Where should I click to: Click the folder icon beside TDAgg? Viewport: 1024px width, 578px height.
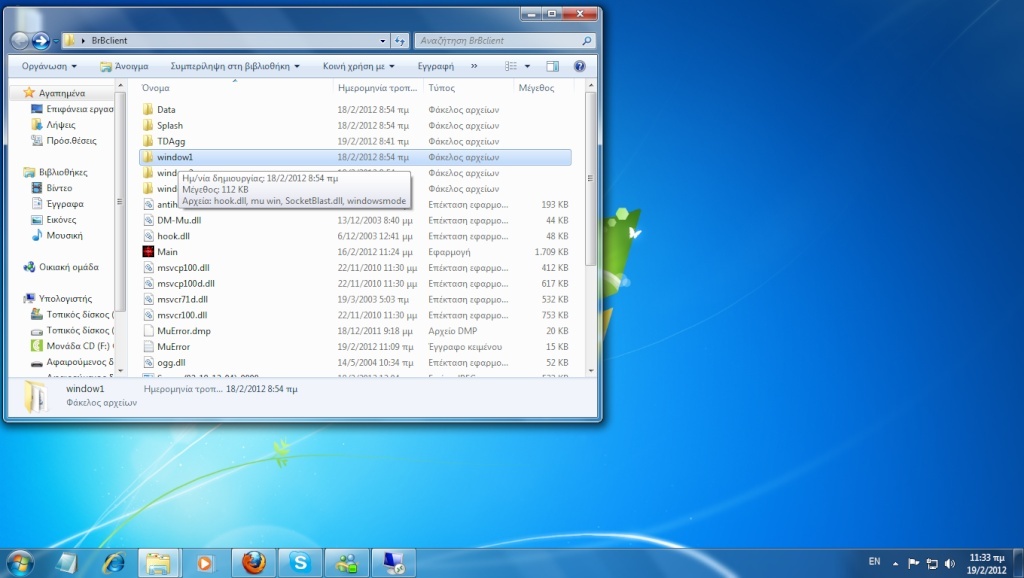point(148,141)
